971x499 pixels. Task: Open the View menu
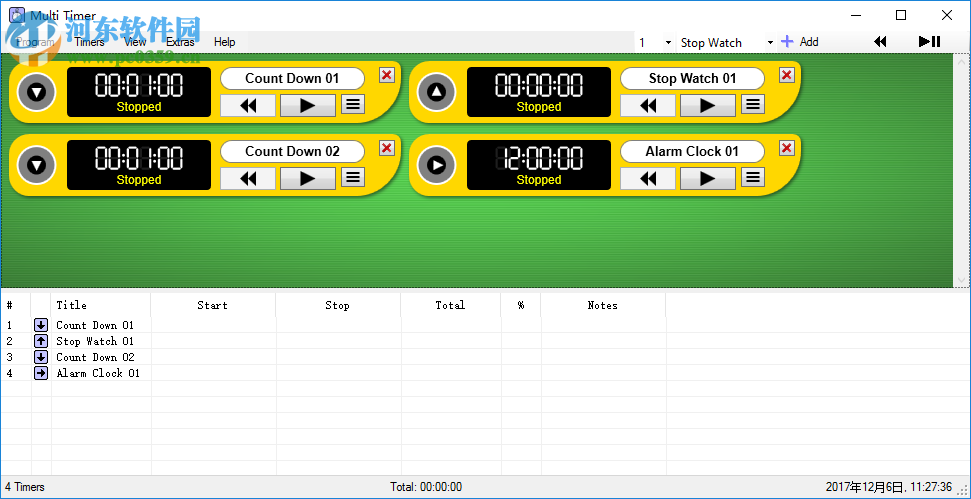pyautogui.click(x=135, y=42)
